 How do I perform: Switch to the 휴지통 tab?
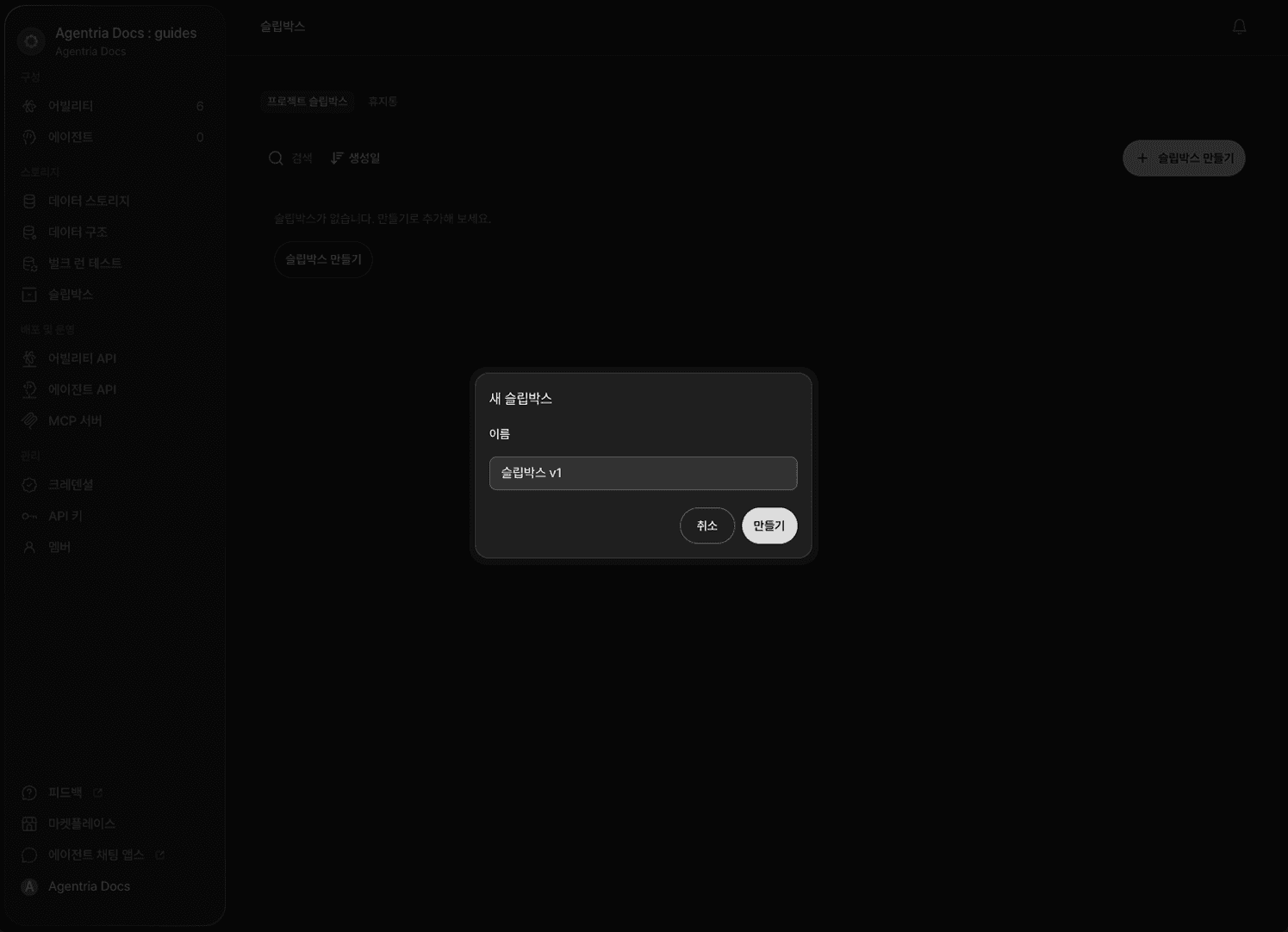pyautogui.click(x=383, y=102)
